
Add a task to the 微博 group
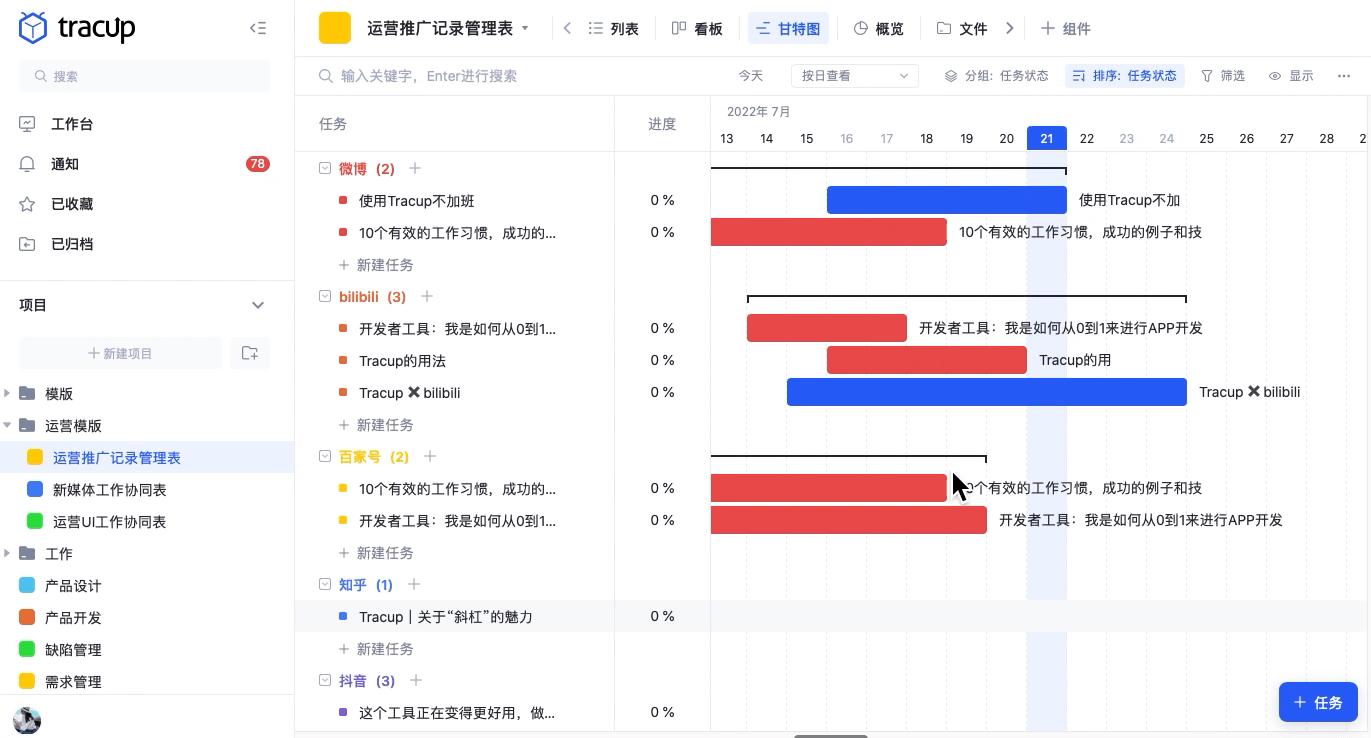(x=415, y=169)
